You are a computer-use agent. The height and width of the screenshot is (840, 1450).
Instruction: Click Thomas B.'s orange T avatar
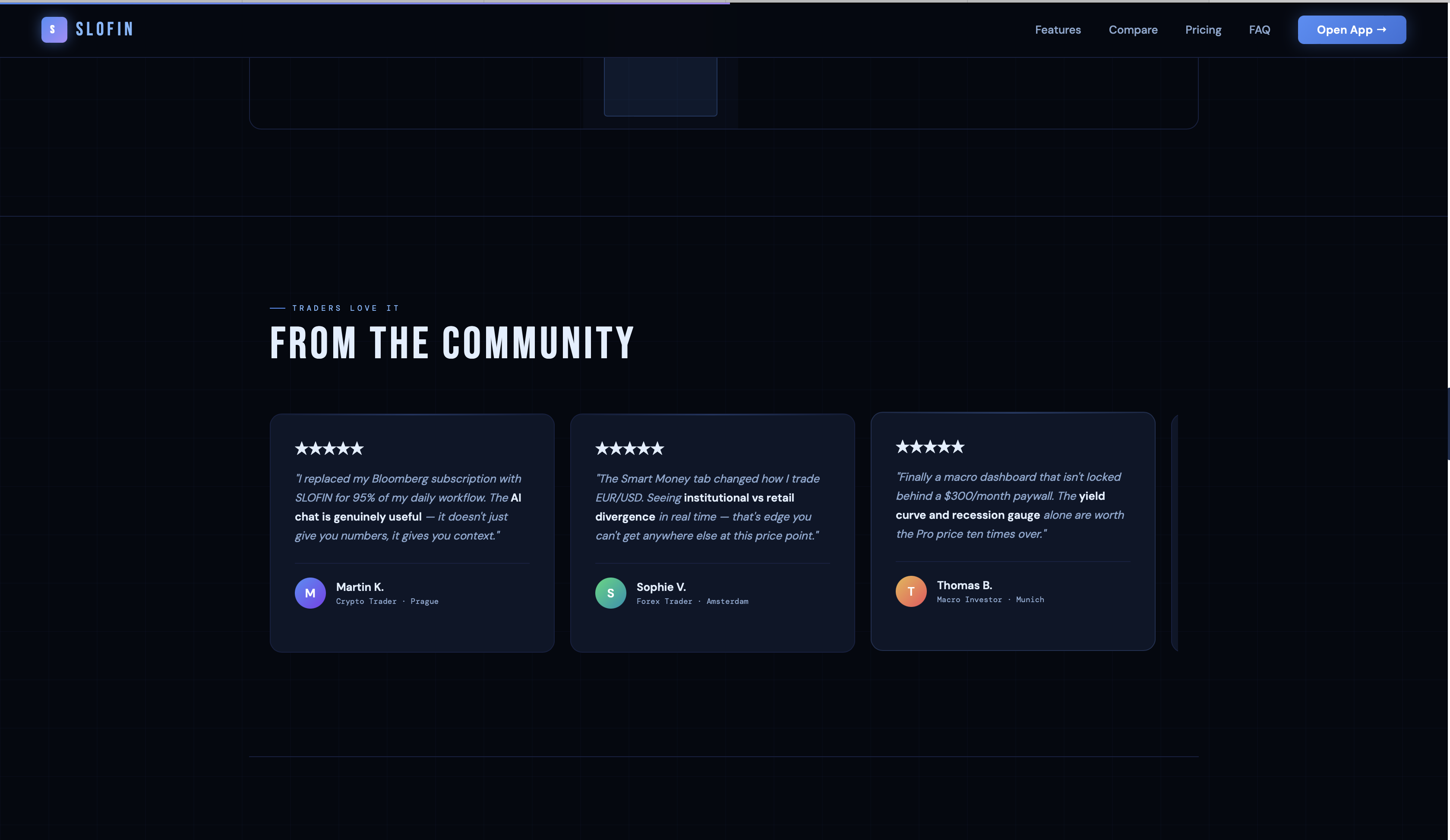[910, 591]
